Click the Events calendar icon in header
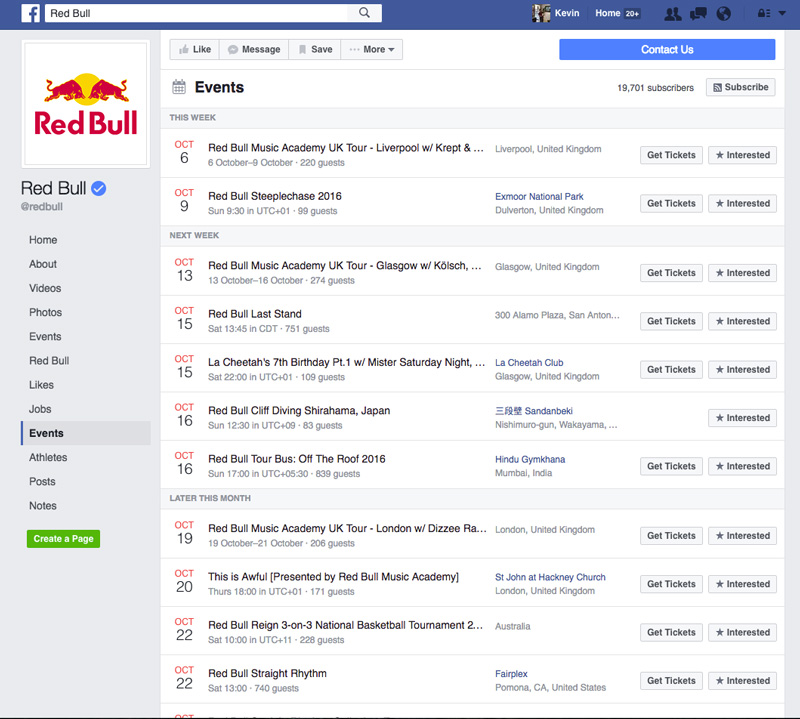The height and width of the screenshot is (719, 800). [179, 87]
